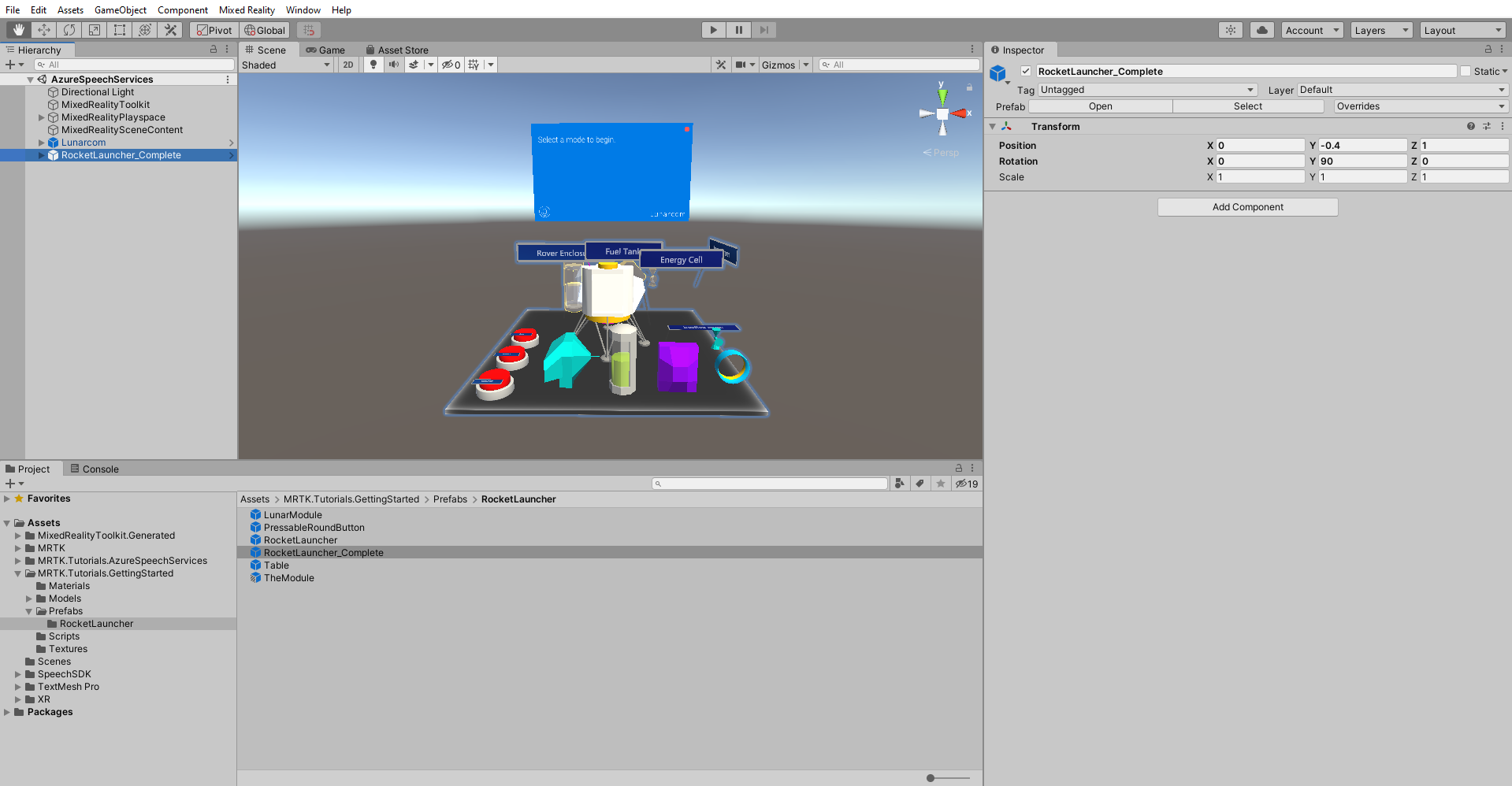Toggle scene audio speaker icon
This screenshot has height=786, width=1512.
393,65
